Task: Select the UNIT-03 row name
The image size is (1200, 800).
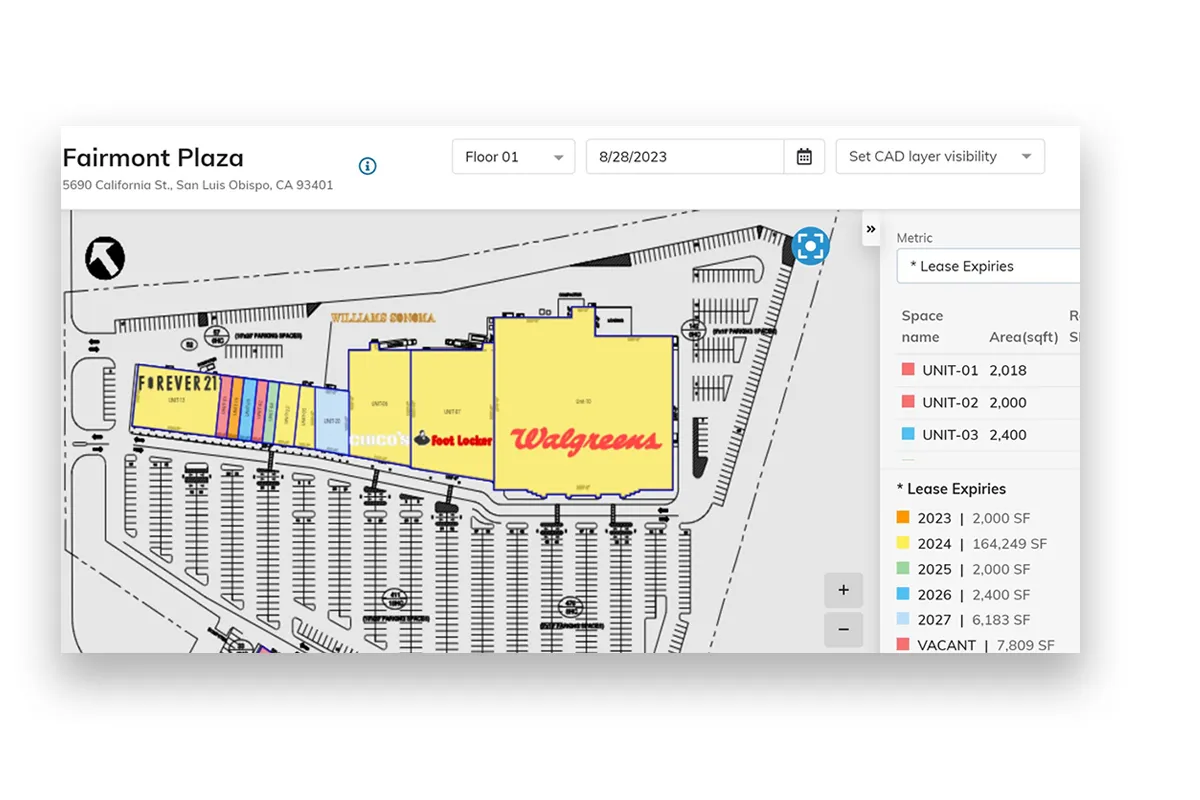Action: 950,434
